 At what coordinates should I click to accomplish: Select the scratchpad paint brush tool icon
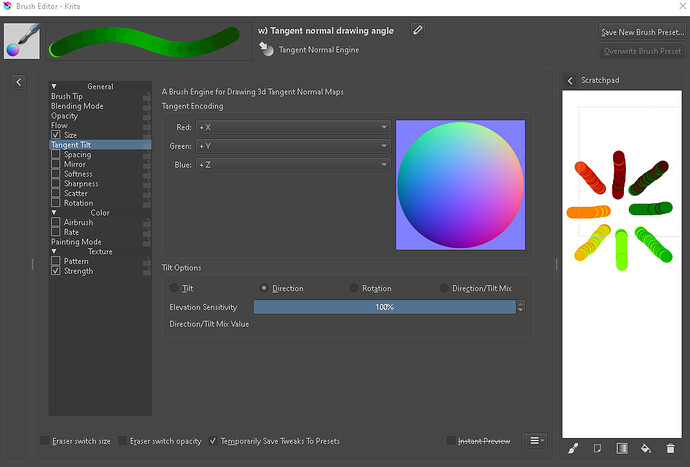[573, 448]
